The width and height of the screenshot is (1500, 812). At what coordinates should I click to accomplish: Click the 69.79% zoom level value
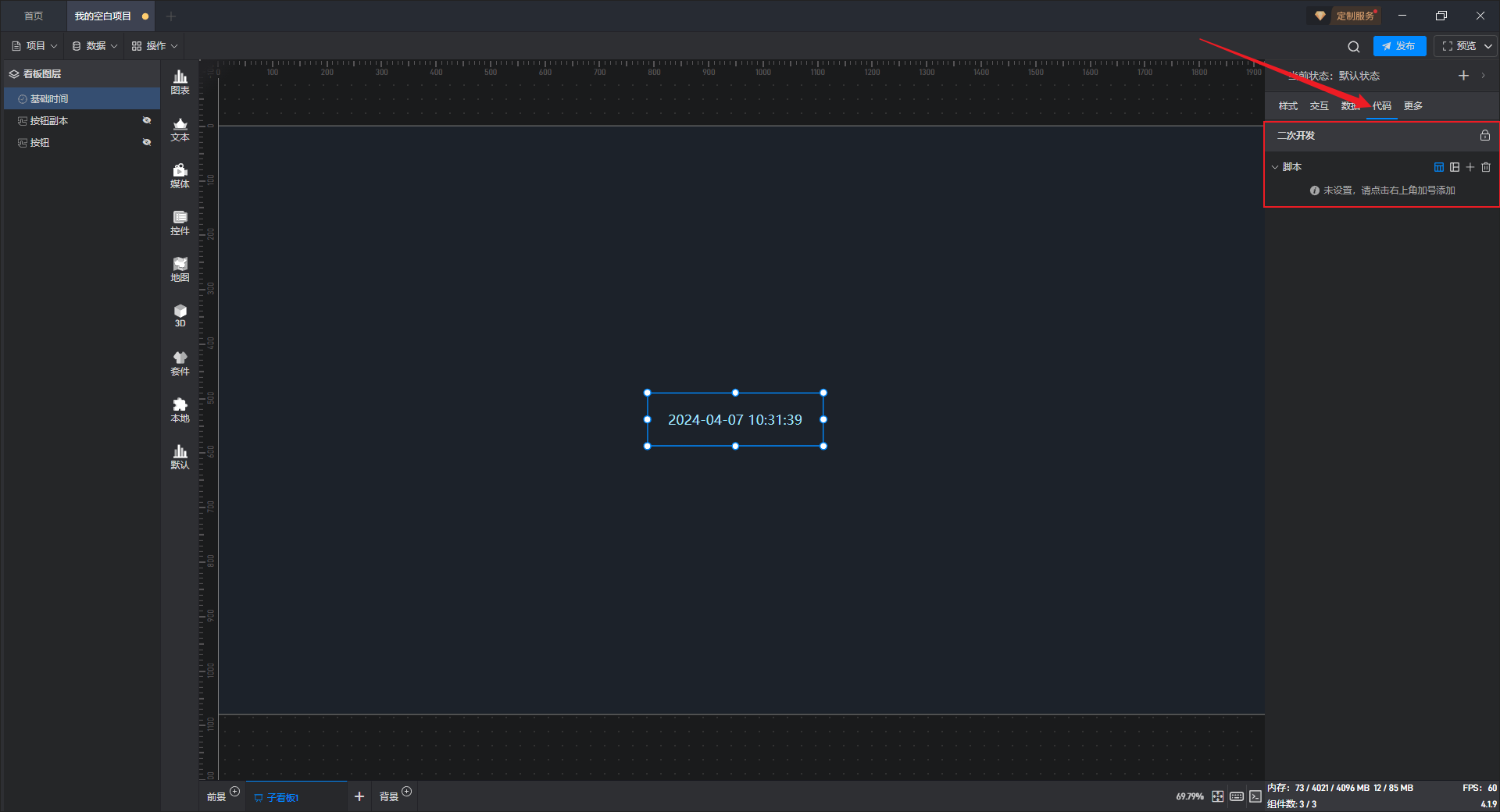click(1190, 796)
